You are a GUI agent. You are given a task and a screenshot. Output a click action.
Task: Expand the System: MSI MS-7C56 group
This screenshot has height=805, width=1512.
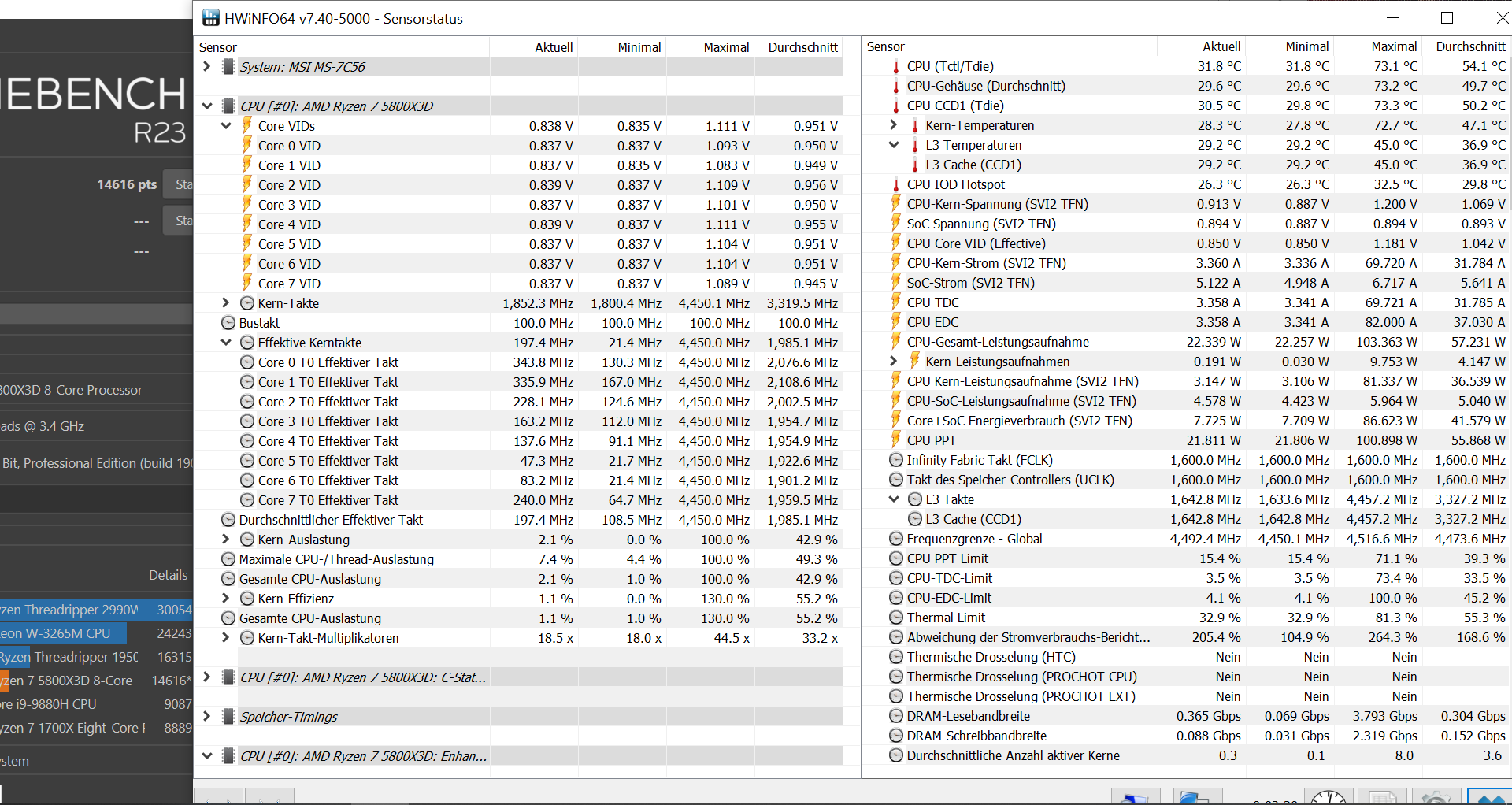pyautogui.click(x=206, y=66)
